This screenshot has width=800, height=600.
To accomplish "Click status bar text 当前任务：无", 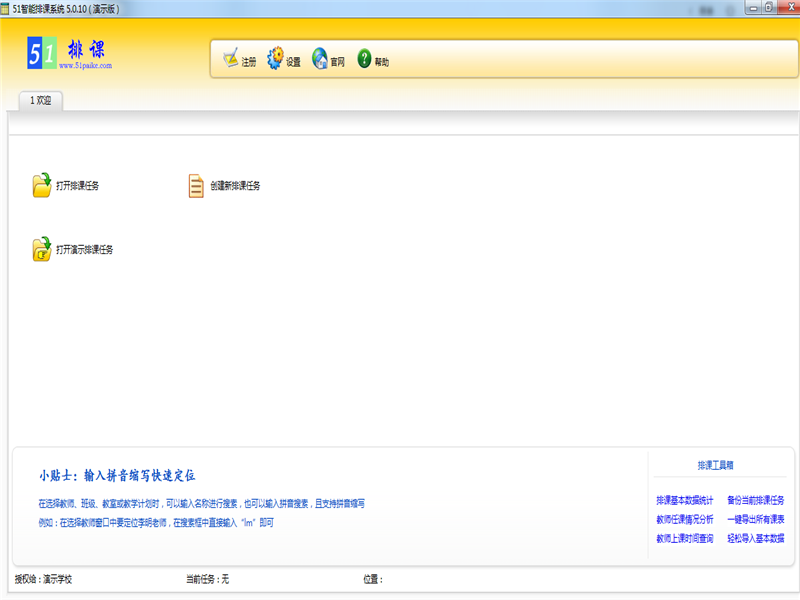I will [208, 579].
